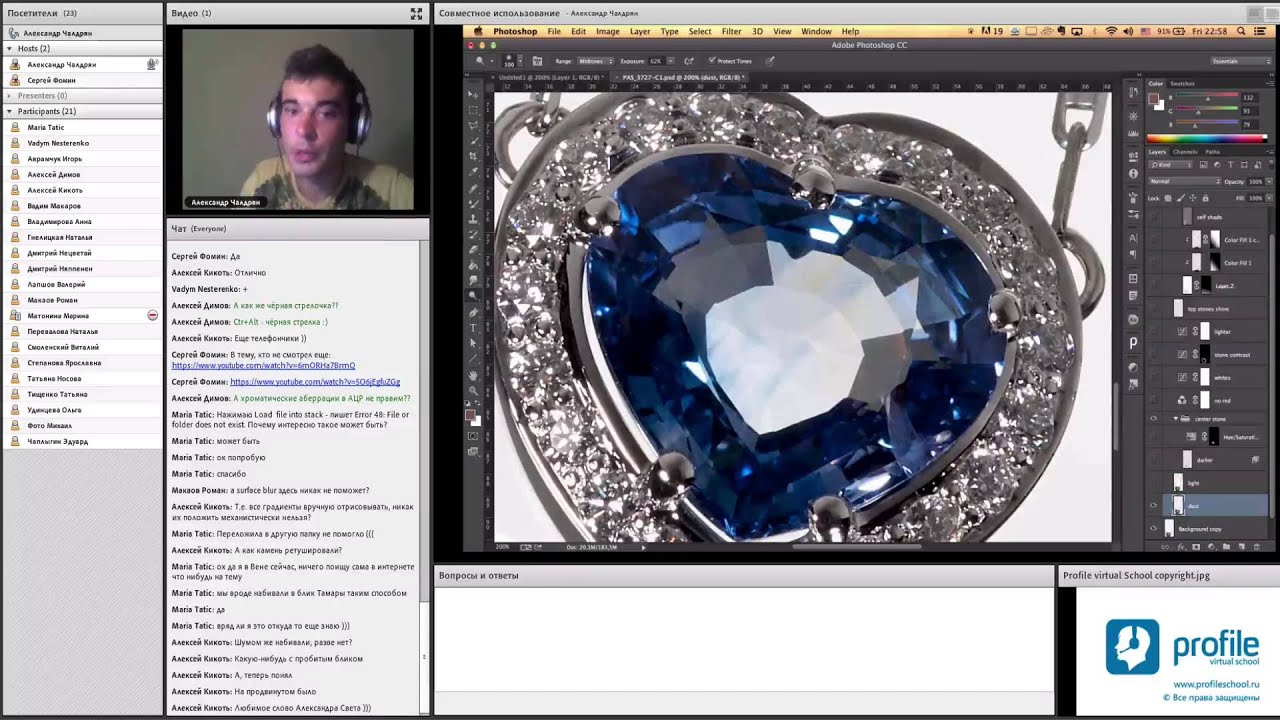Open the Range Midtones dropdown
1280x720 pixels.
coord(595,61)
